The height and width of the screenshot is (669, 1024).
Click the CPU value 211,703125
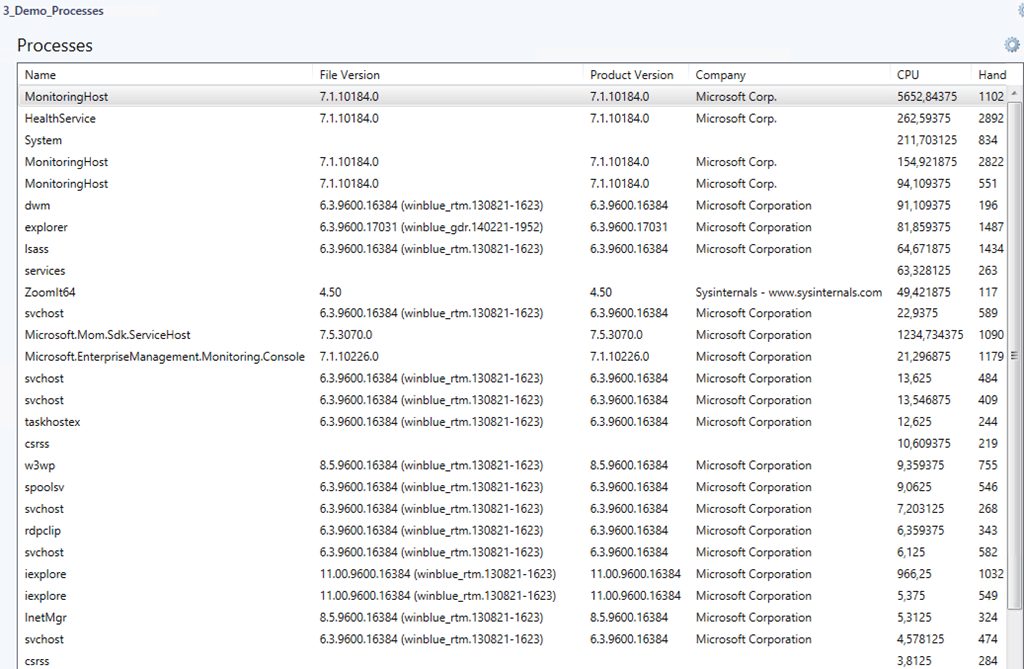point(927,140)
